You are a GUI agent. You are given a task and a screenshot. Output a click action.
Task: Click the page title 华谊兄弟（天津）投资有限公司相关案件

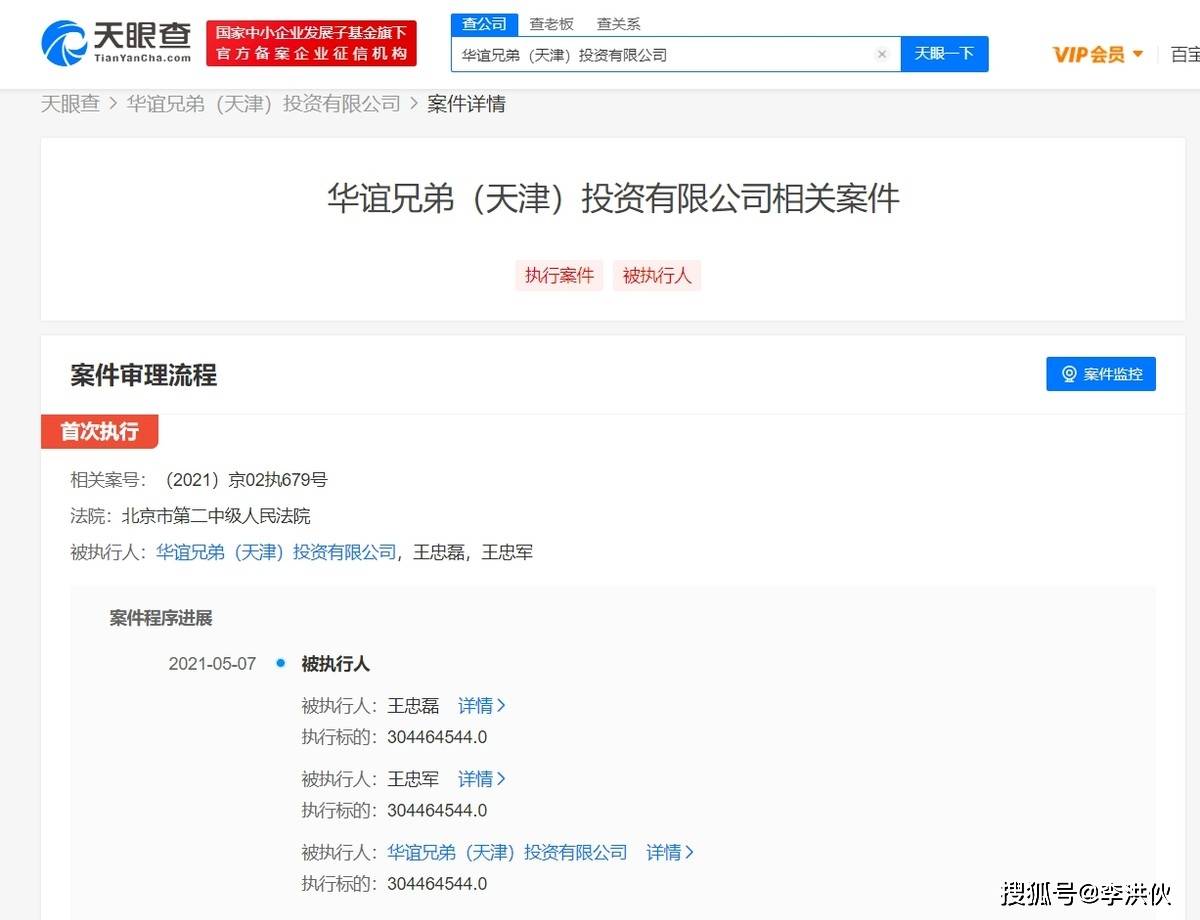coord(613,198)
